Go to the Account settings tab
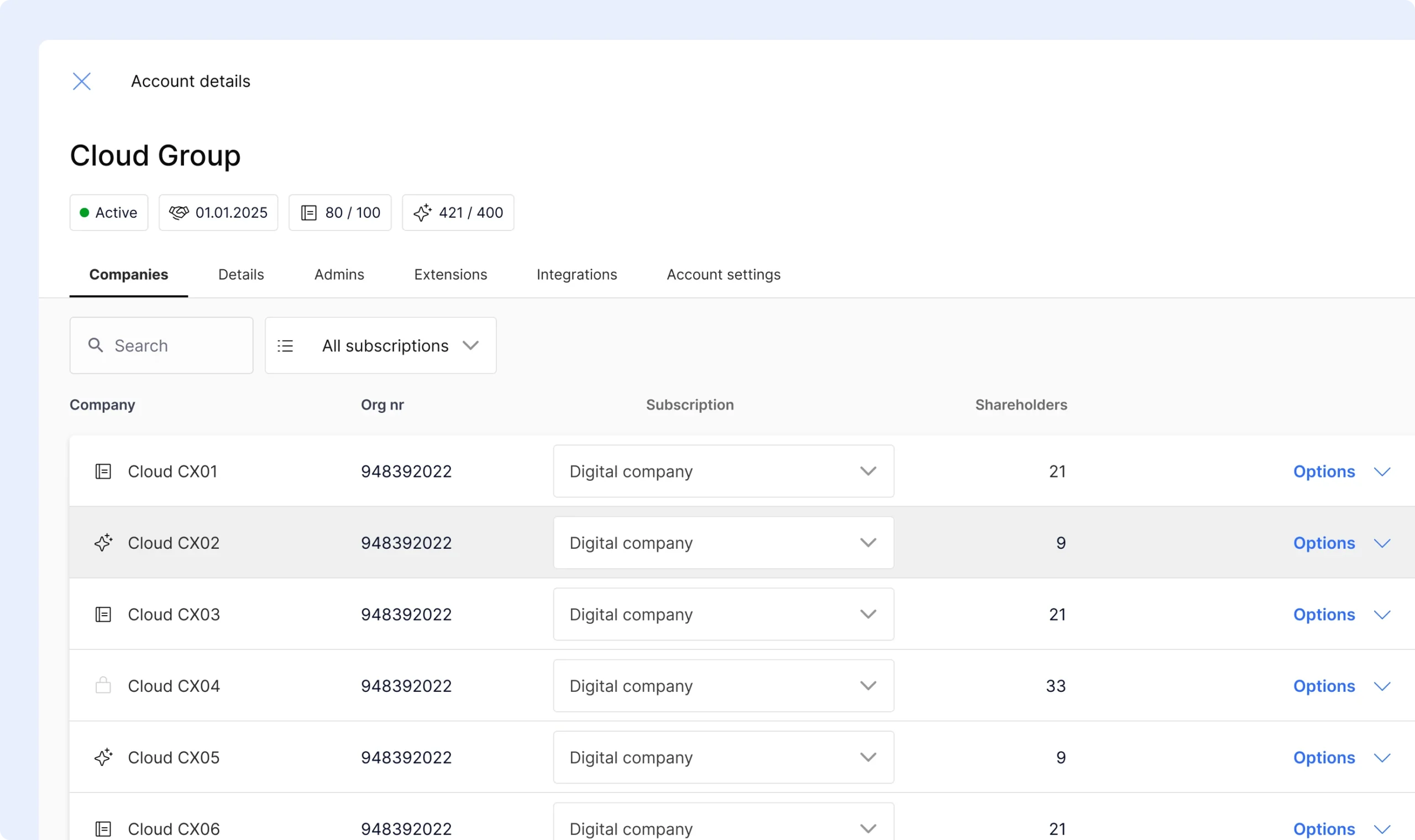This screenshot has width=1415, height=840. (x=723, y=275)
